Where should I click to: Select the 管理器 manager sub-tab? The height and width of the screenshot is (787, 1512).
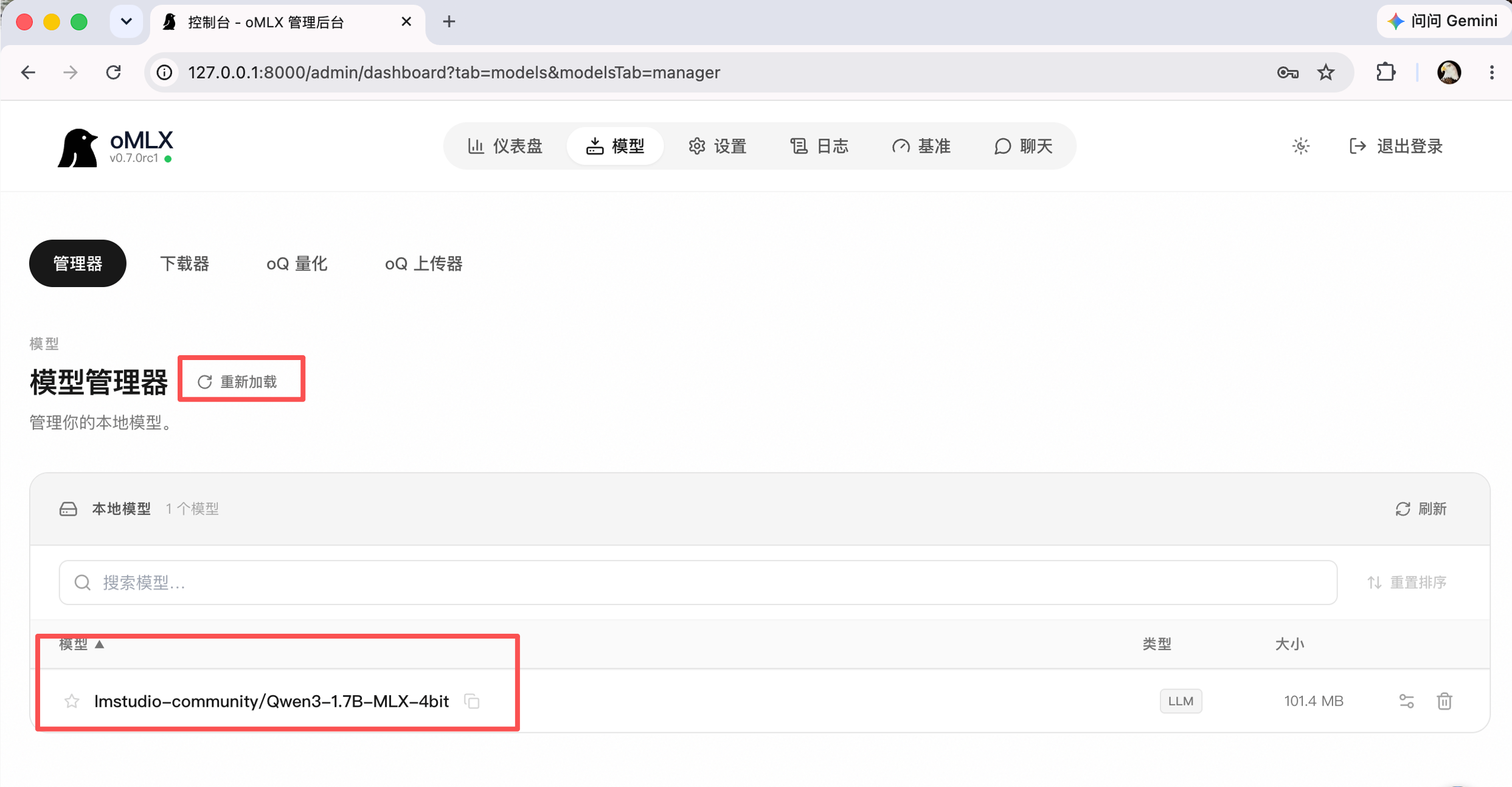[78, 263]
